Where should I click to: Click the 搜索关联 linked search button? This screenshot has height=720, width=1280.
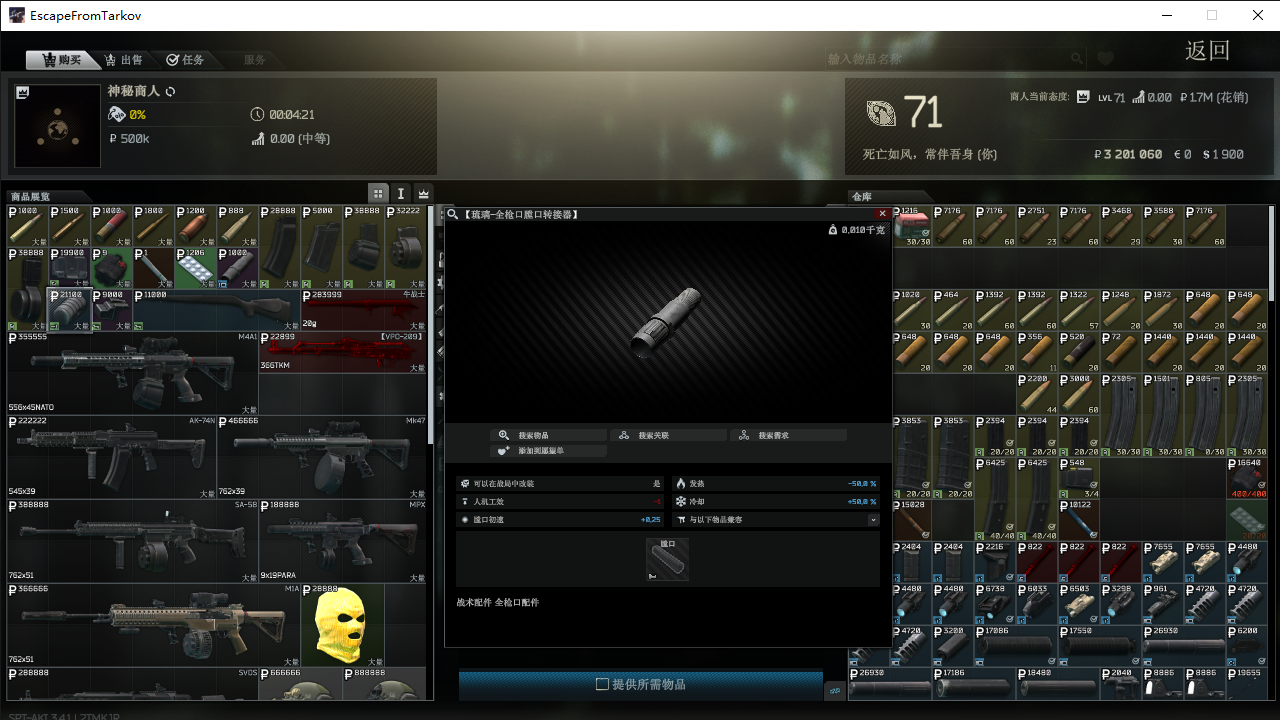click(x=668, y=435)
